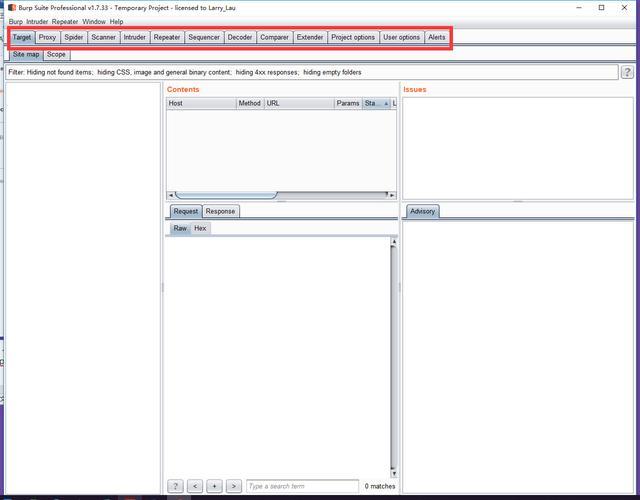Click the next match button
This screenshot has height=500, width=640.
(233, 486)
